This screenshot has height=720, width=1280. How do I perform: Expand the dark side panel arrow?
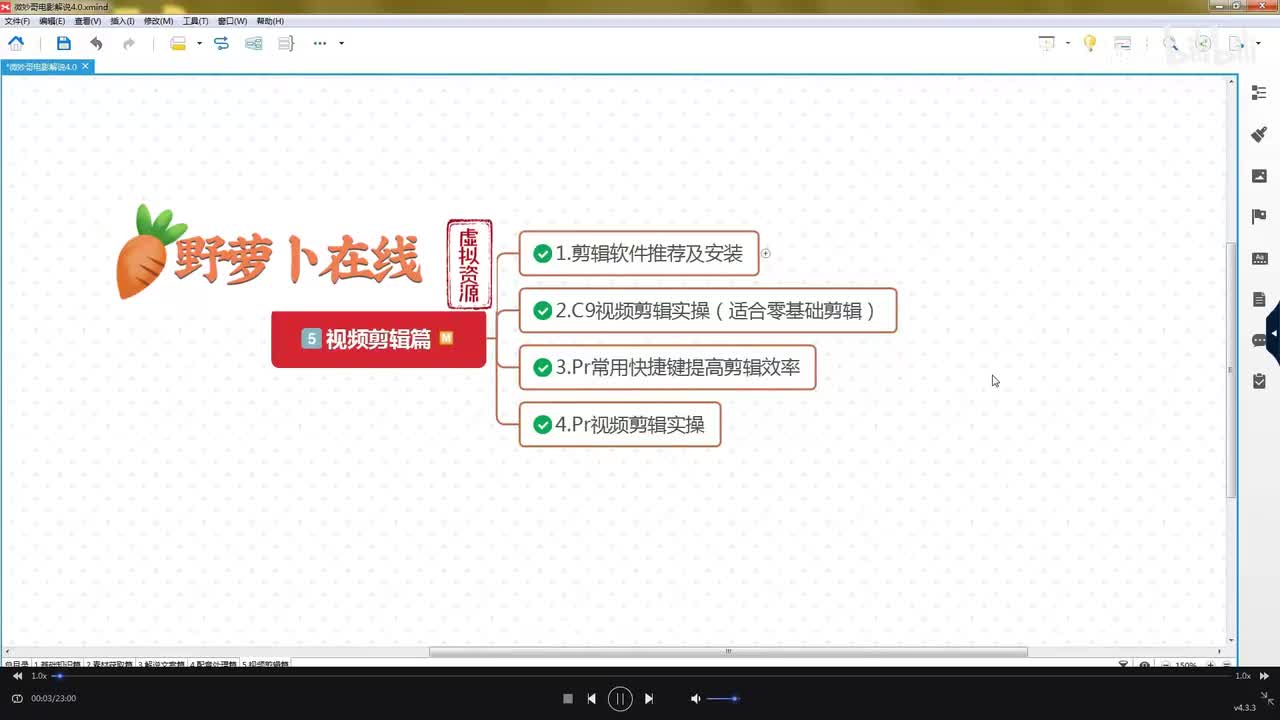pos(1274,333)
